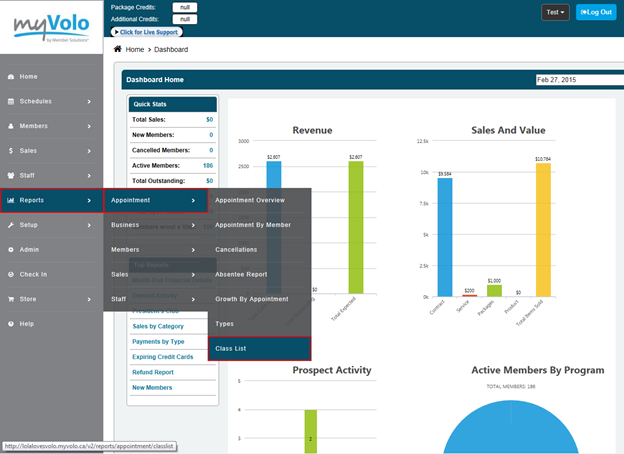This screenshot has width=624, height=454.
Task: Click the Store cart icon
Action: pyautogui.click(x=10, y=298)
